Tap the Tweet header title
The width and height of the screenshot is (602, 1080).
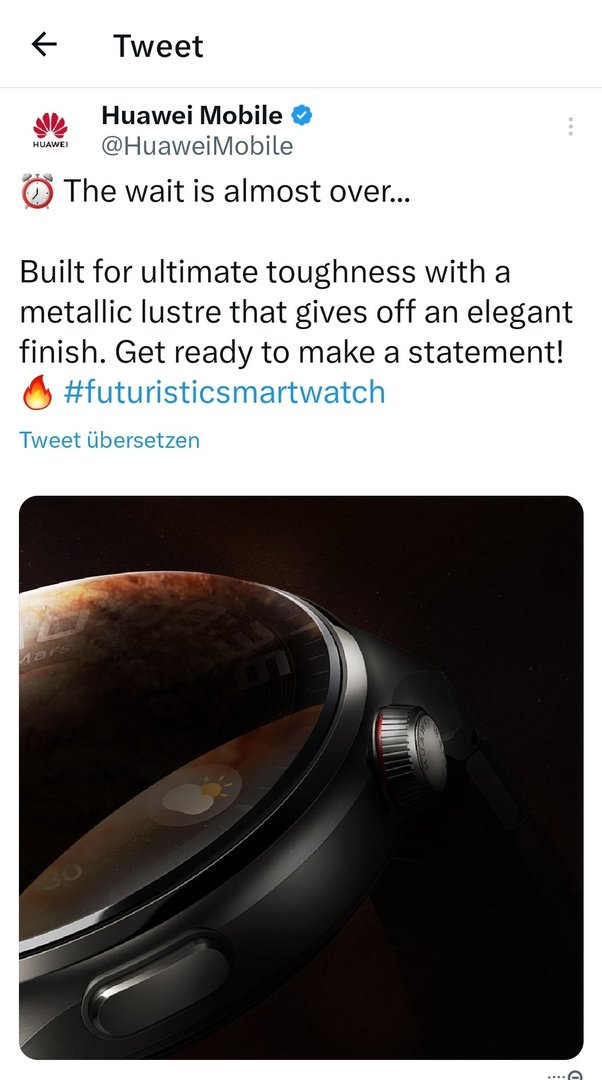[158, 46]
